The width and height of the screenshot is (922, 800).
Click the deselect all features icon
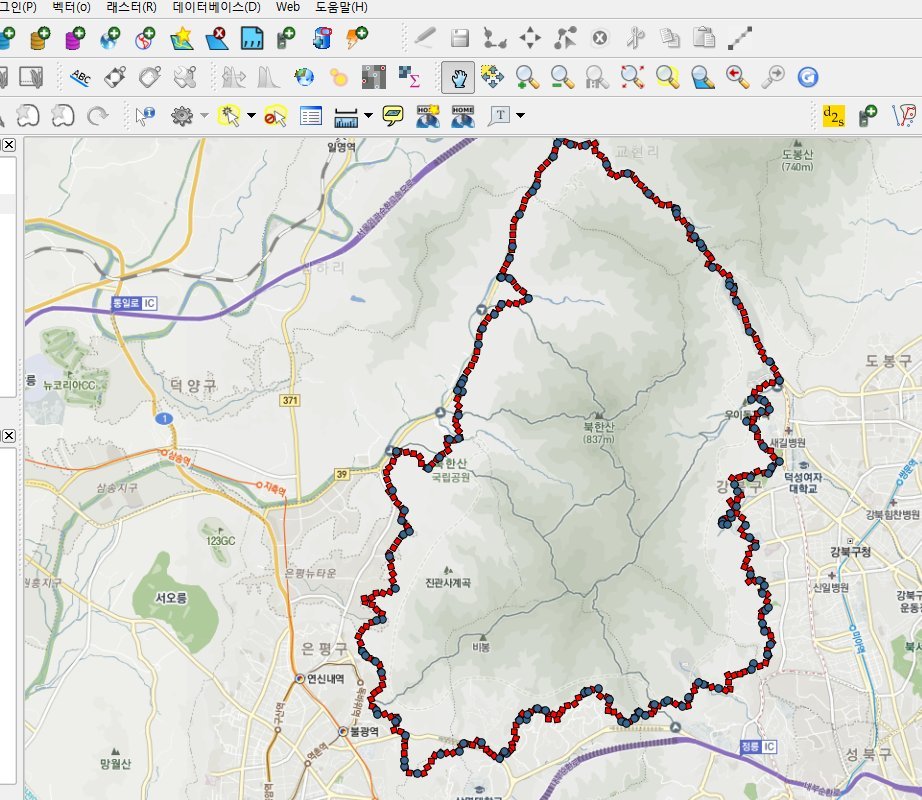click(x=275, y=116)
